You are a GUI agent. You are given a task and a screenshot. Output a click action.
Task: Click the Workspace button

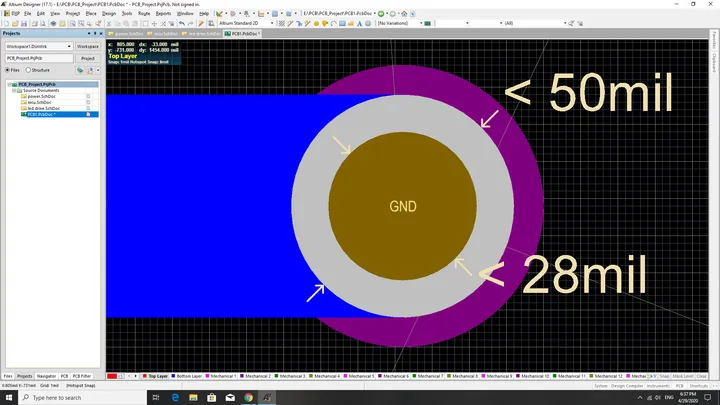(88, 46)
